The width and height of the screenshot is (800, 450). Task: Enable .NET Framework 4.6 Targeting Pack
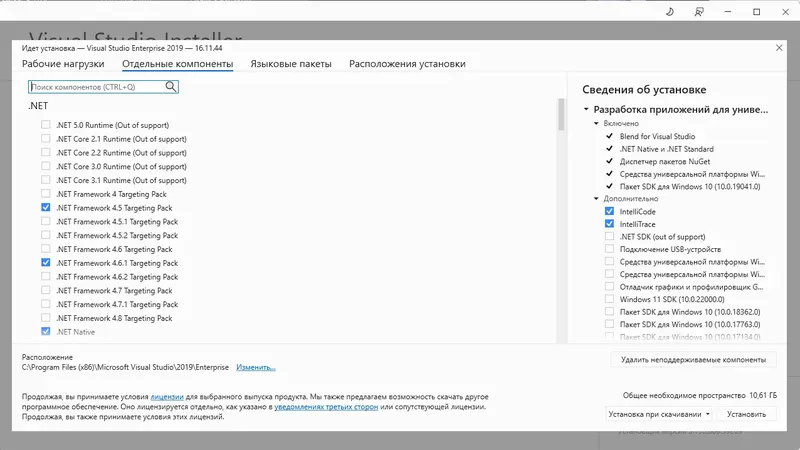[x=46, y=248]
